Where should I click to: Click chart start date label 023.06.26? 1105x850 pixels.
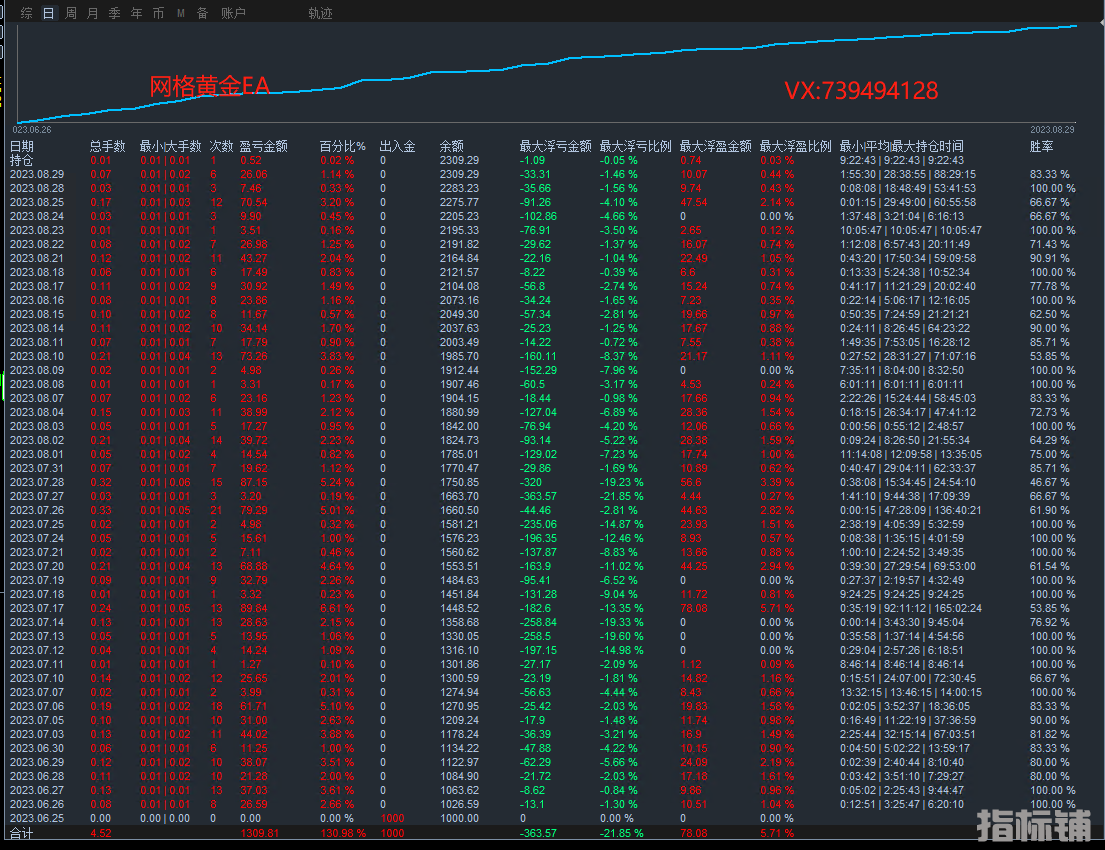(32, 130)
